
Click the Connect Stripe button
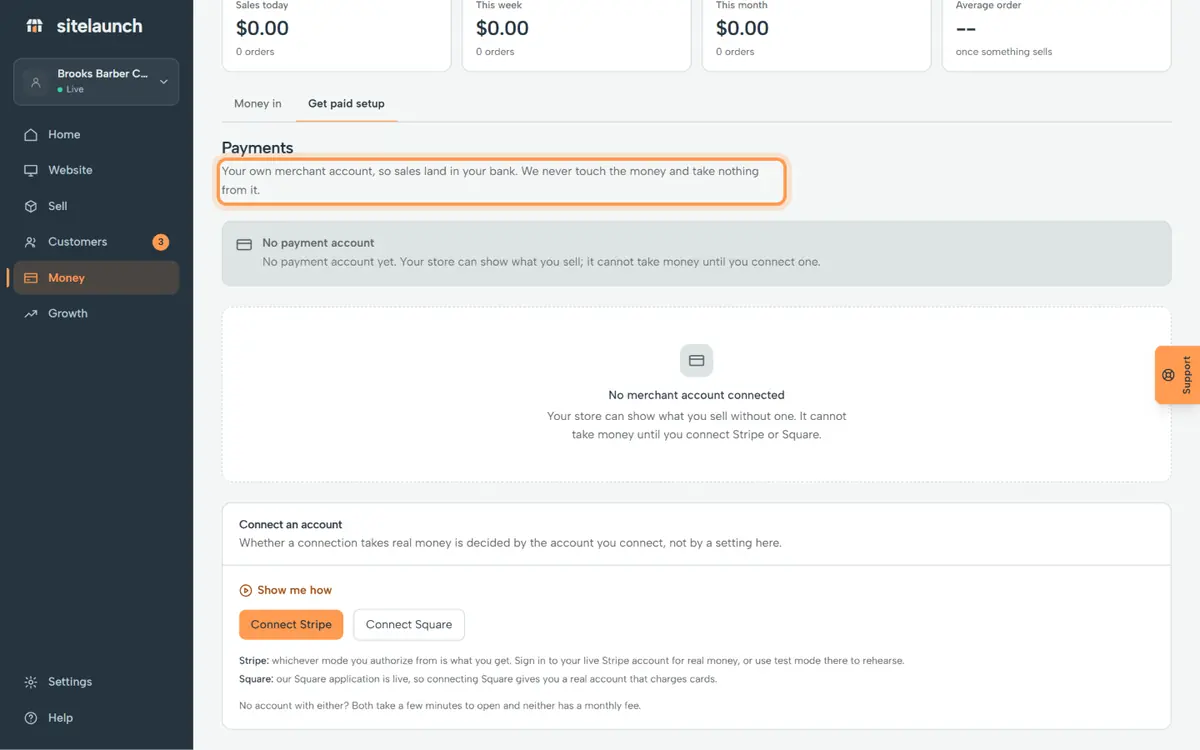coord(291,625)
